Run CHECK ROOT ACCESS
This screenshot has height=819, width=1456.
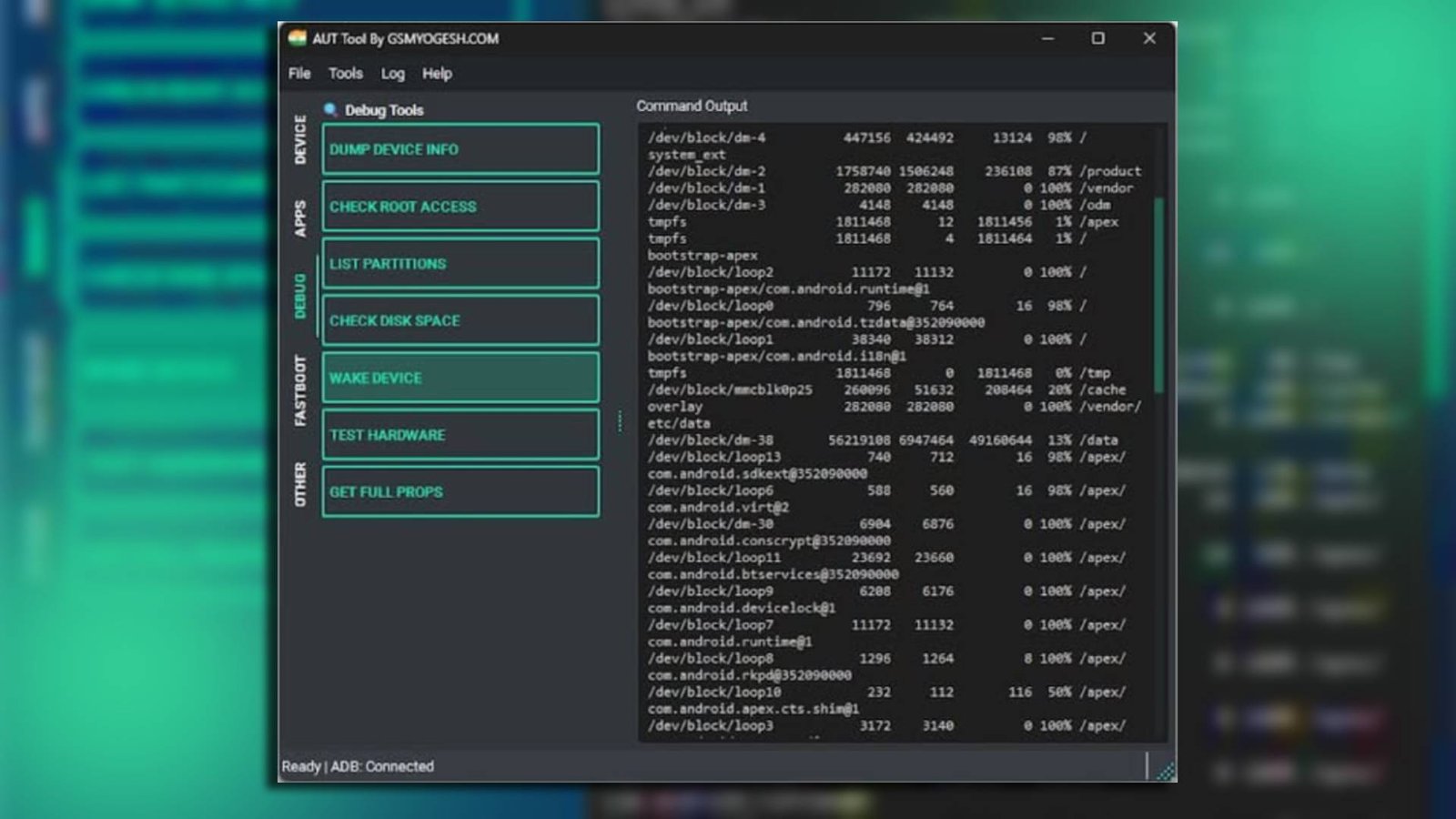[460, 206]
